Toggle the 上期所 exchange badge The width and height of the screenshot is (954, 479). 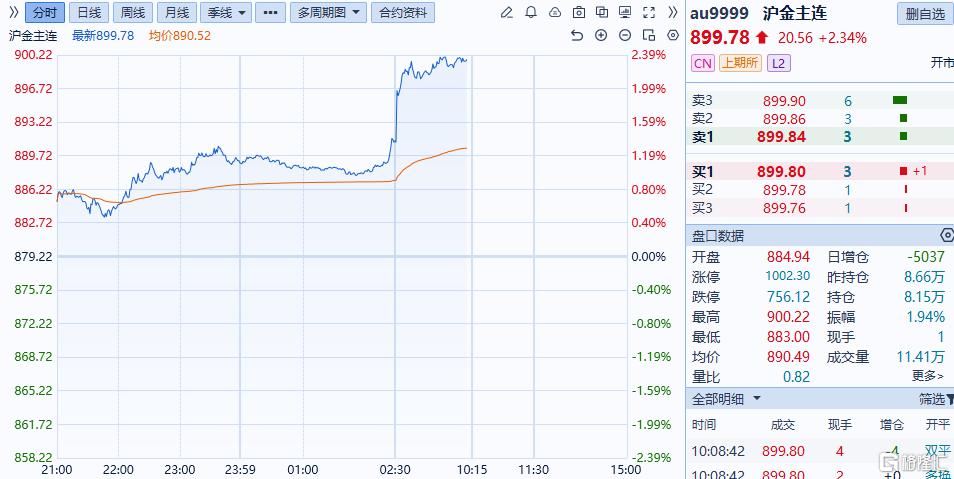(x=740, y=63)
